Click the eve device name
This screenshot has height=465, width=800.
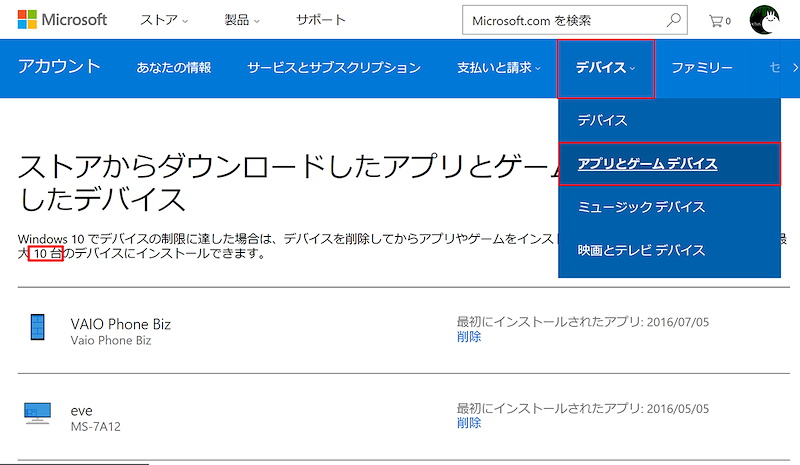82,411
